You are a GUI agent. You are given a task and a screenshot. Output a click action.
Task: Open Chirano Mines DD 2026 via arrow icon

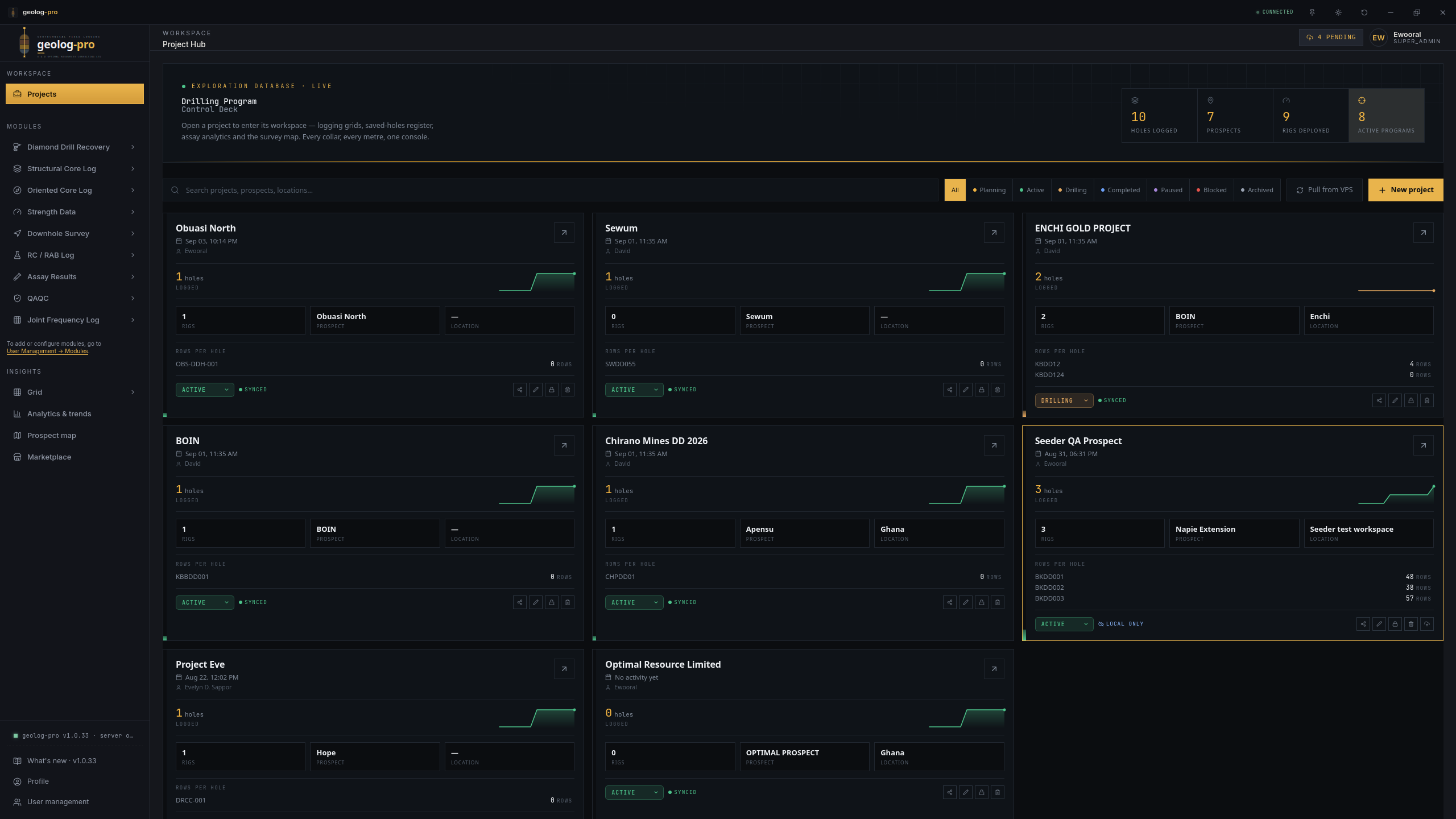click(994, 445)
